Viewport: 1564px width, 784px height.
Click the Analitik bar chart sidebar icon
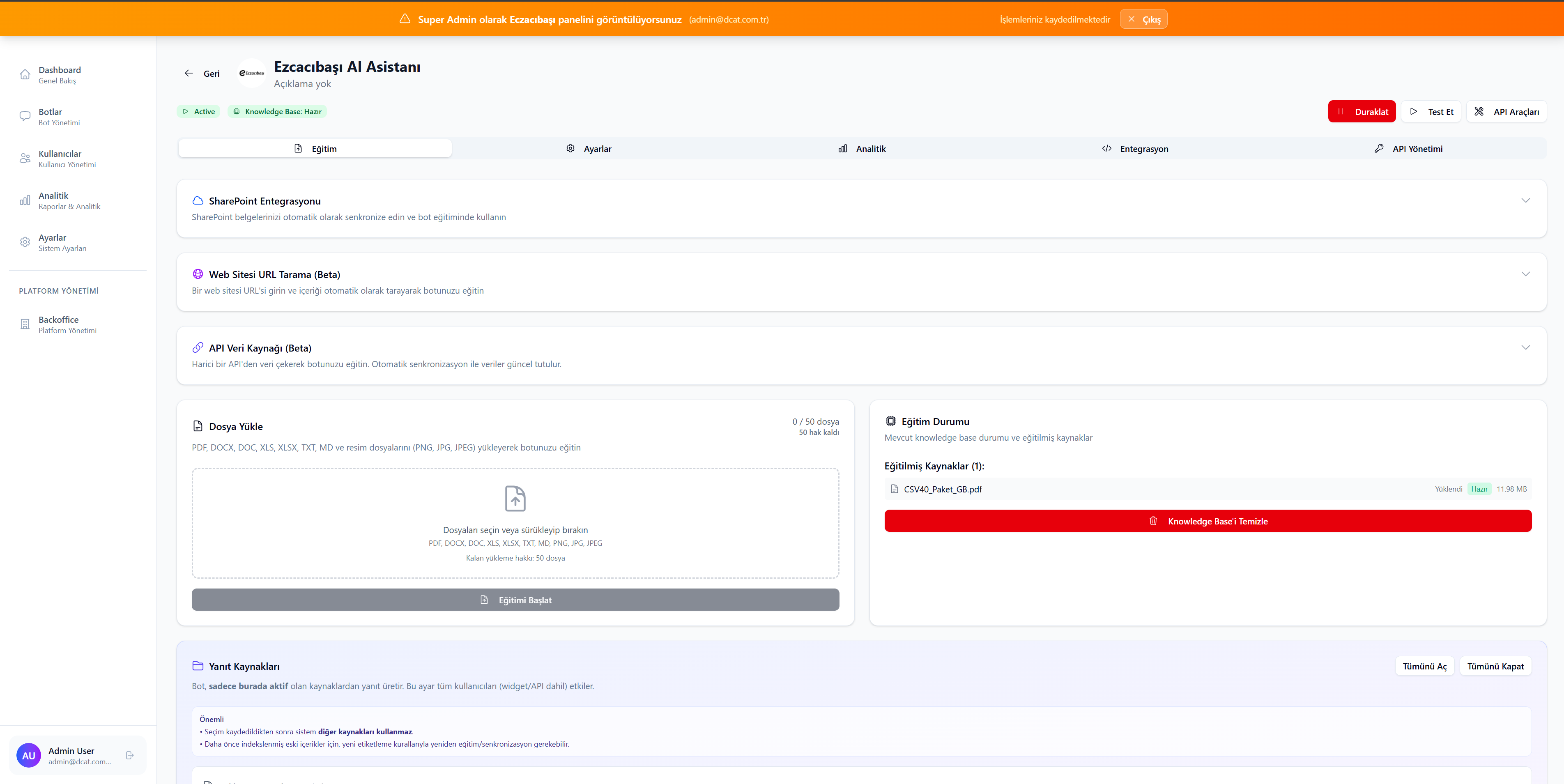pyautogui.click(x=25, y=200)
